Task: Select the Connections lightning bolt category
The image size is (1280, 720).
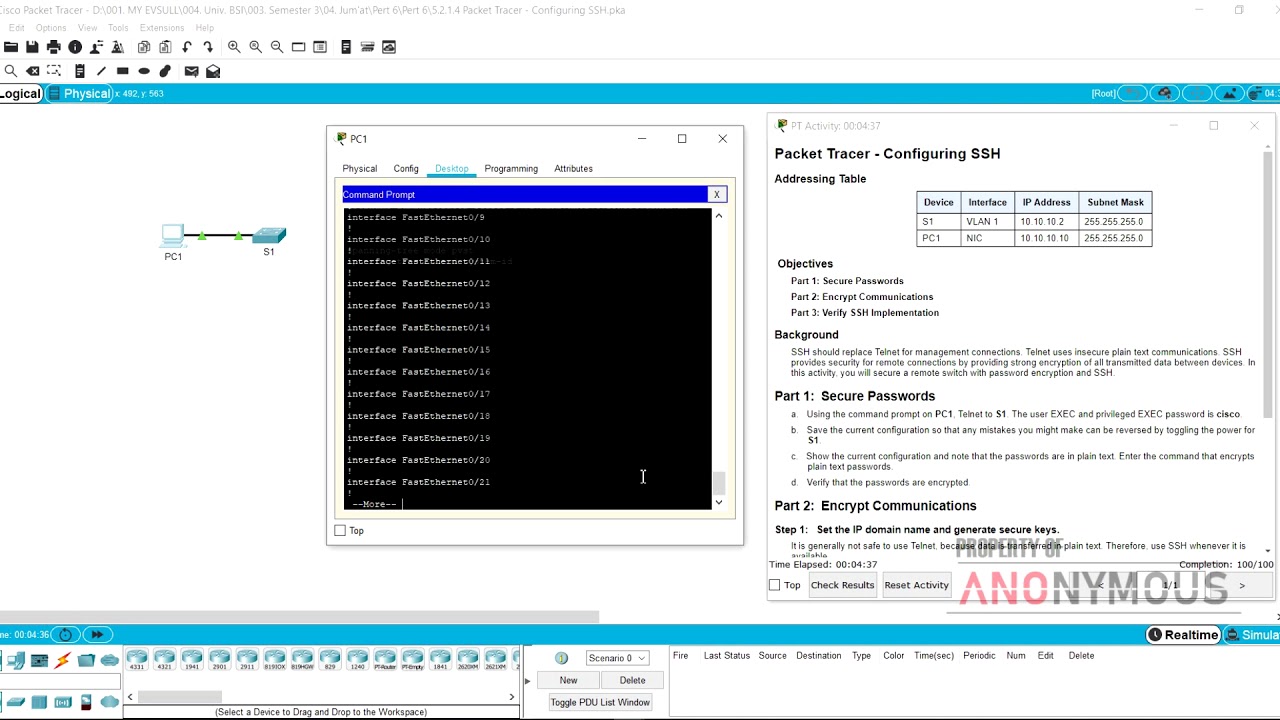Action: tap(63, 660)
